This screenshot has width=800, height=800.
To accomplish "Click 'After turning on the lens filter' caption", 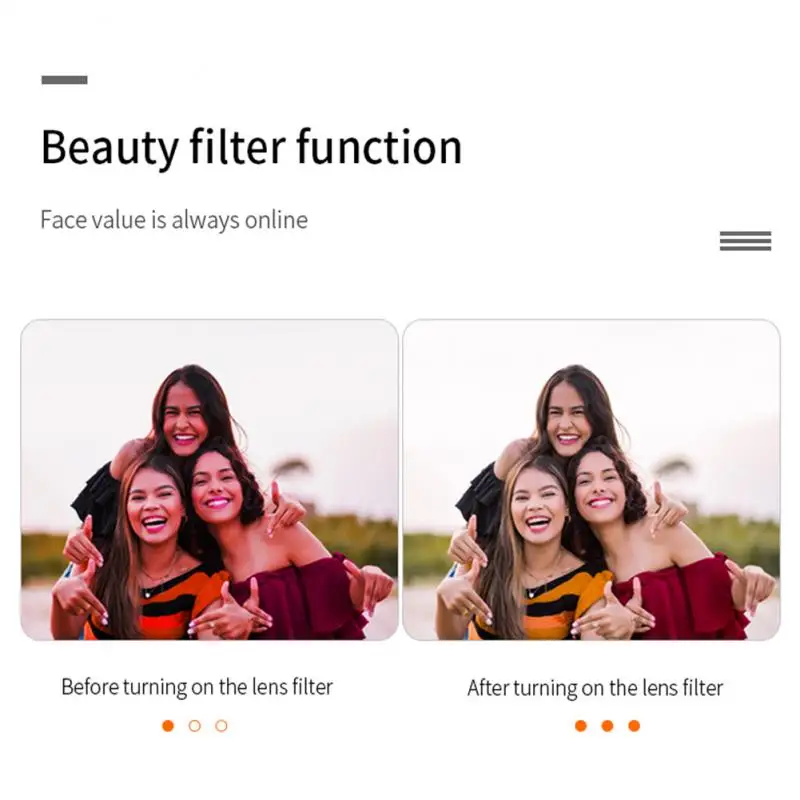I will (x=595, y=688).
